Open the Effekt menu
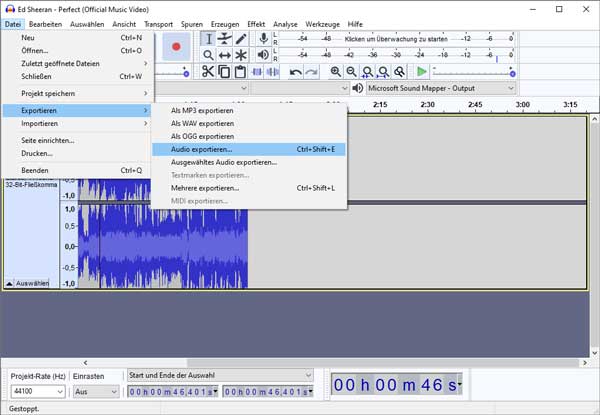This screenshot has height=415, width=600. [256, 24]
